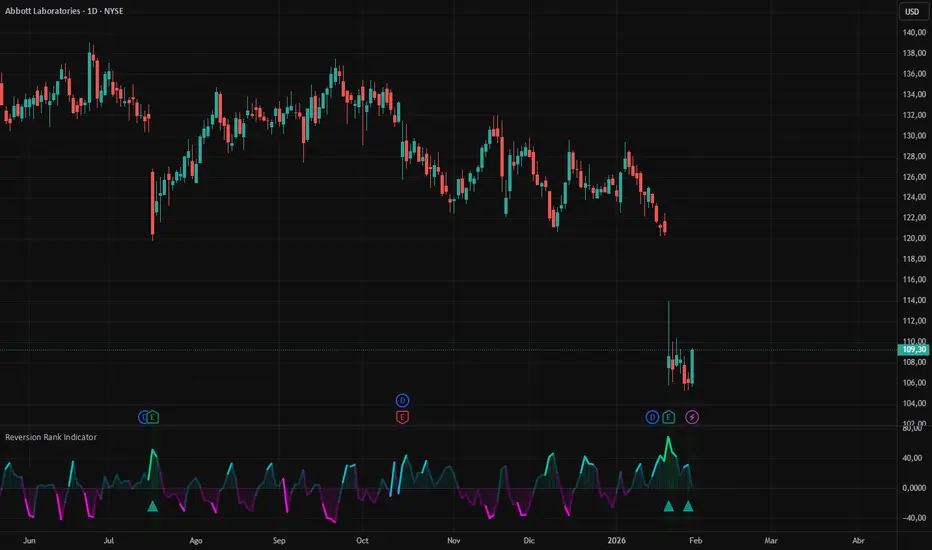932x550 pixels.
Task: Click the 118,00 price axis label
Action: coord(914,259)
